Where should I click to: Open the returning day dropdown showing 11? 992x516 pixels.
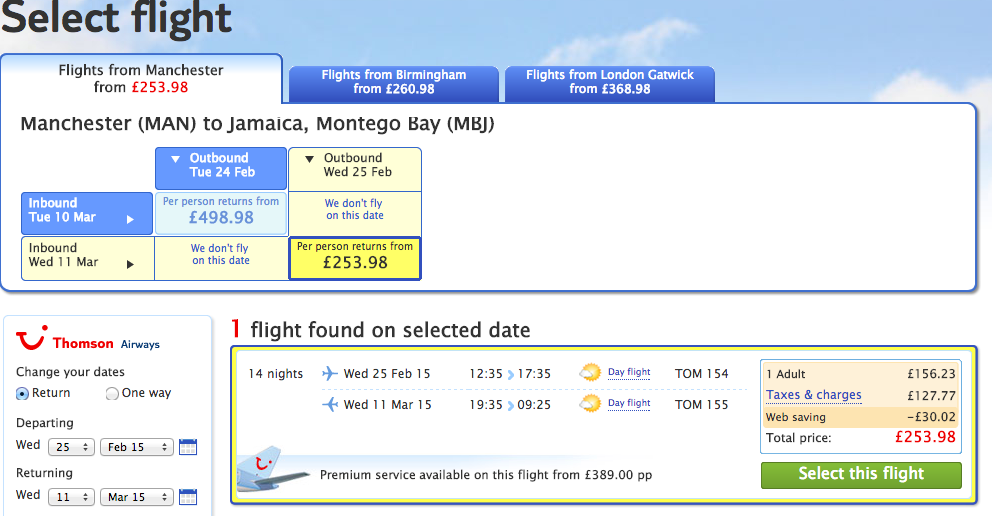(x=71, y=497)
